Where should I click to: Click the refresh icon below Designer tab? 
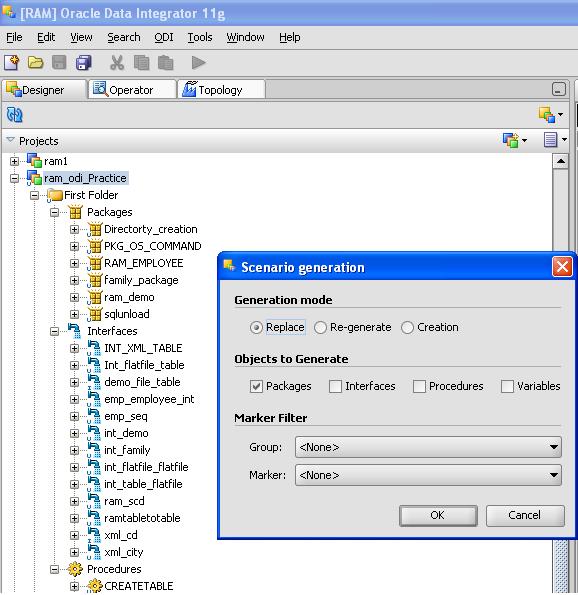(x=14, y=115)
